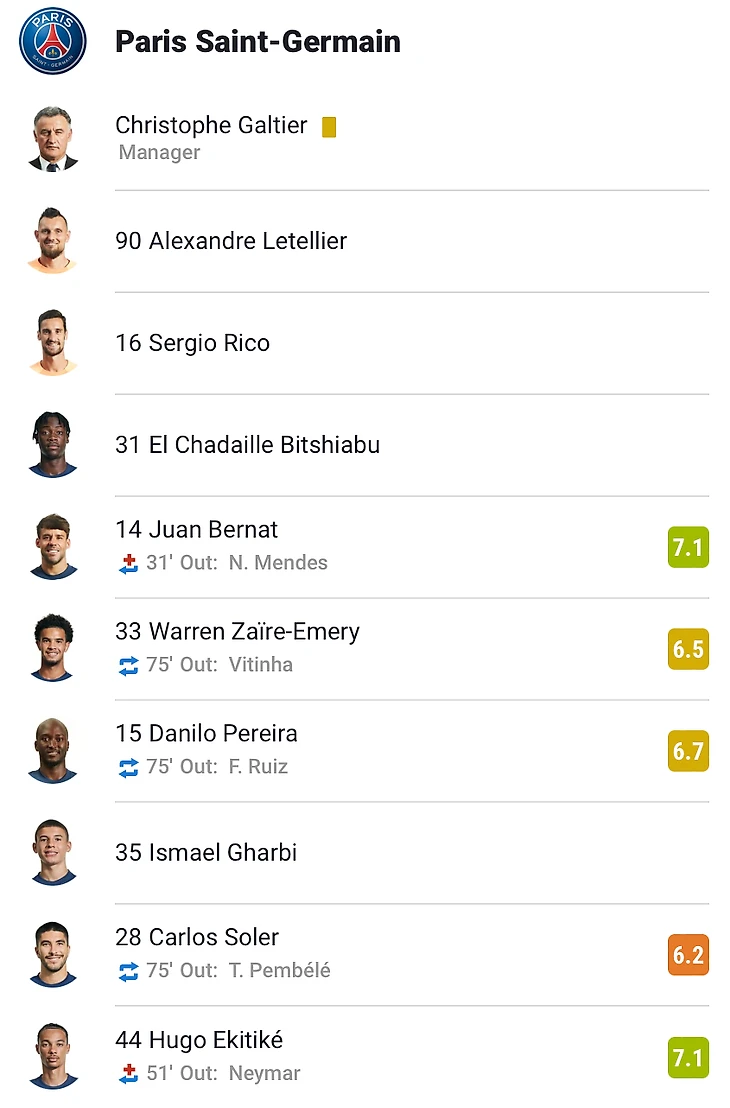
Task: Click Sergio Rico's avatar
Action: [53, 342]
